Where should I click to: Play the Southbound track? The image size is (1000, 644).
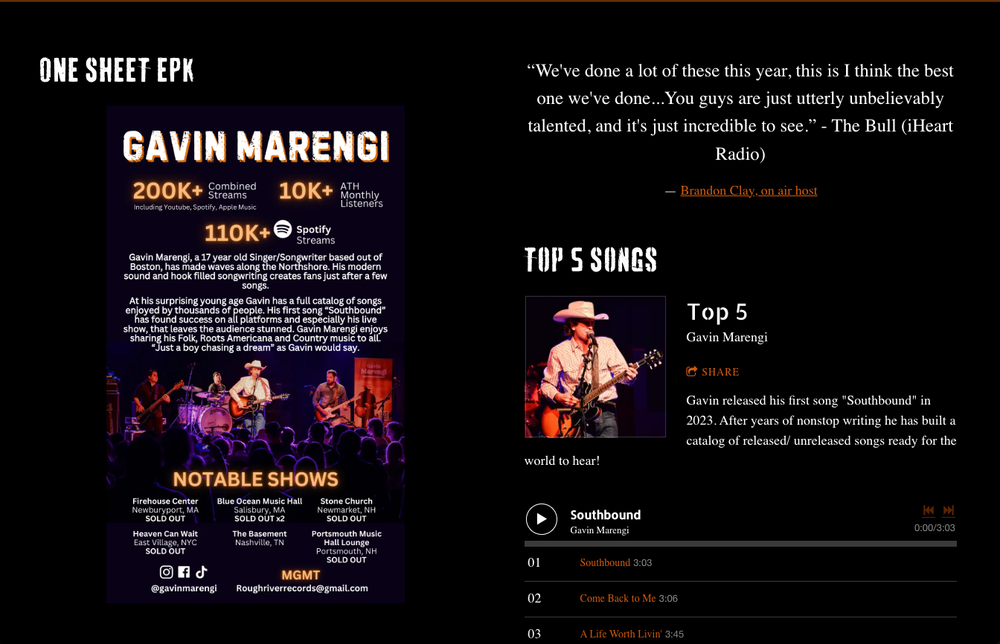point(541,518)
